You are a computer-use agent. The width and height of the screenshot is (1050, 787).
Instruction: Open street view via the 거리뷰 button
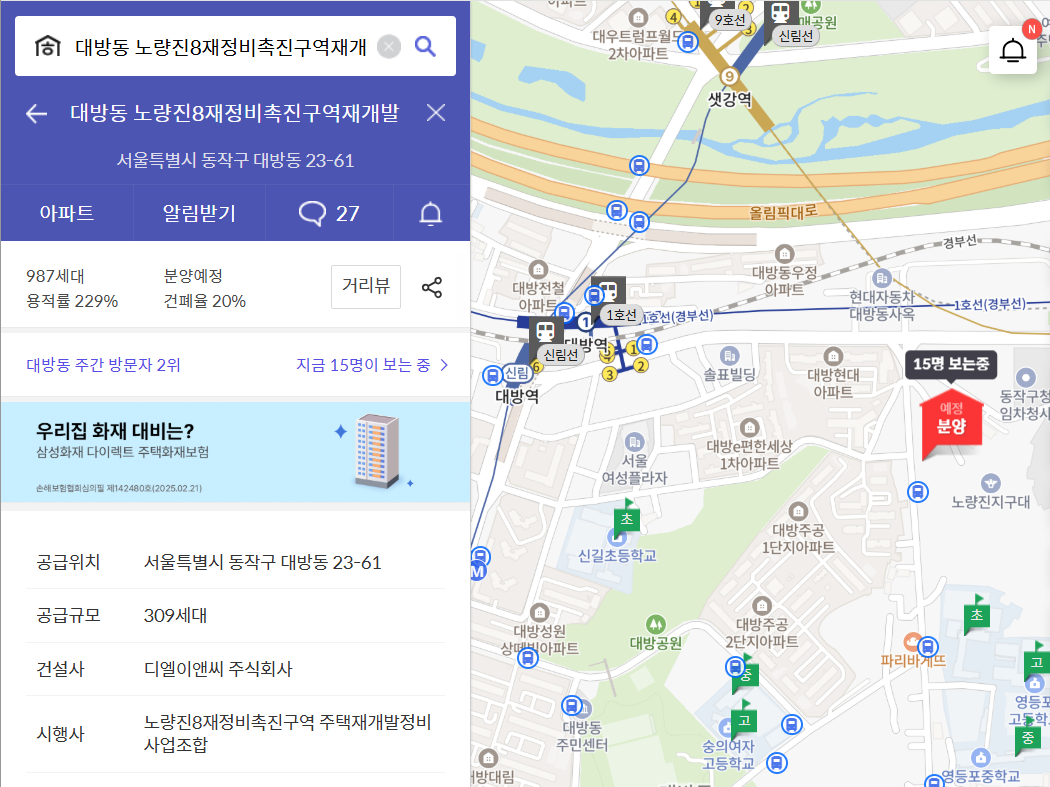click(x=365, y=286)
